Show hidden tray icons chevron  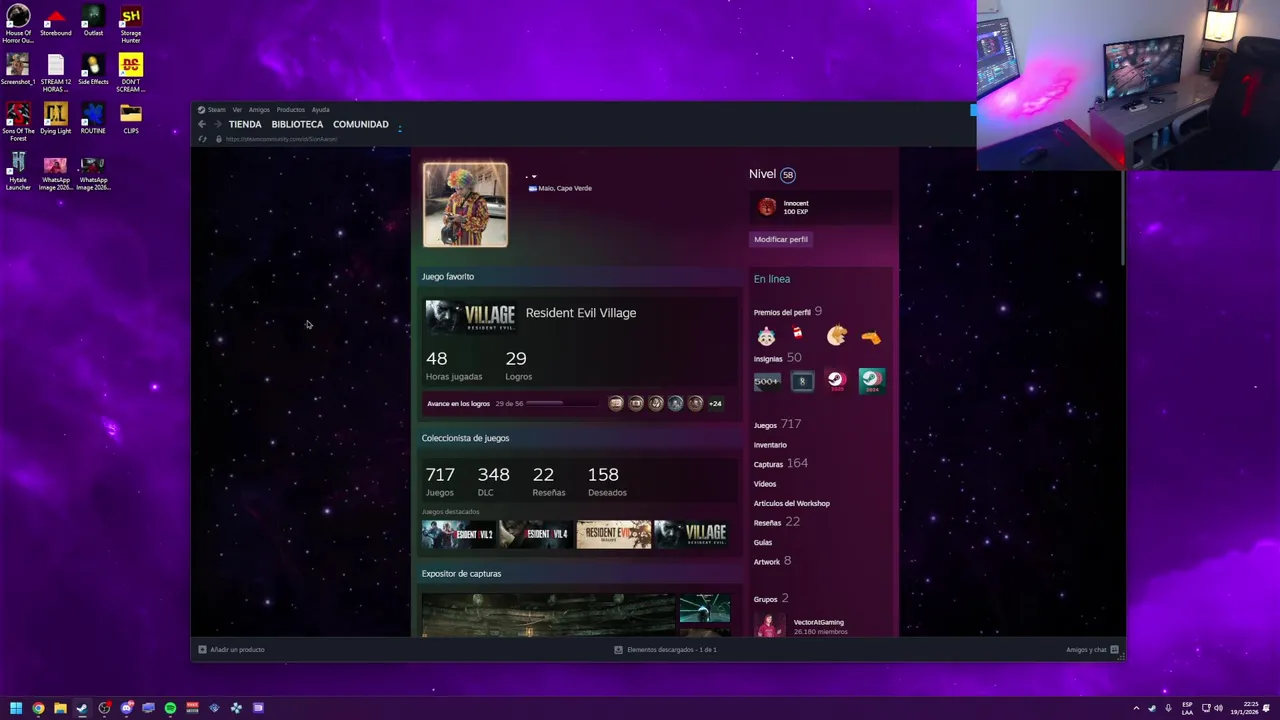pos(1136,708)
